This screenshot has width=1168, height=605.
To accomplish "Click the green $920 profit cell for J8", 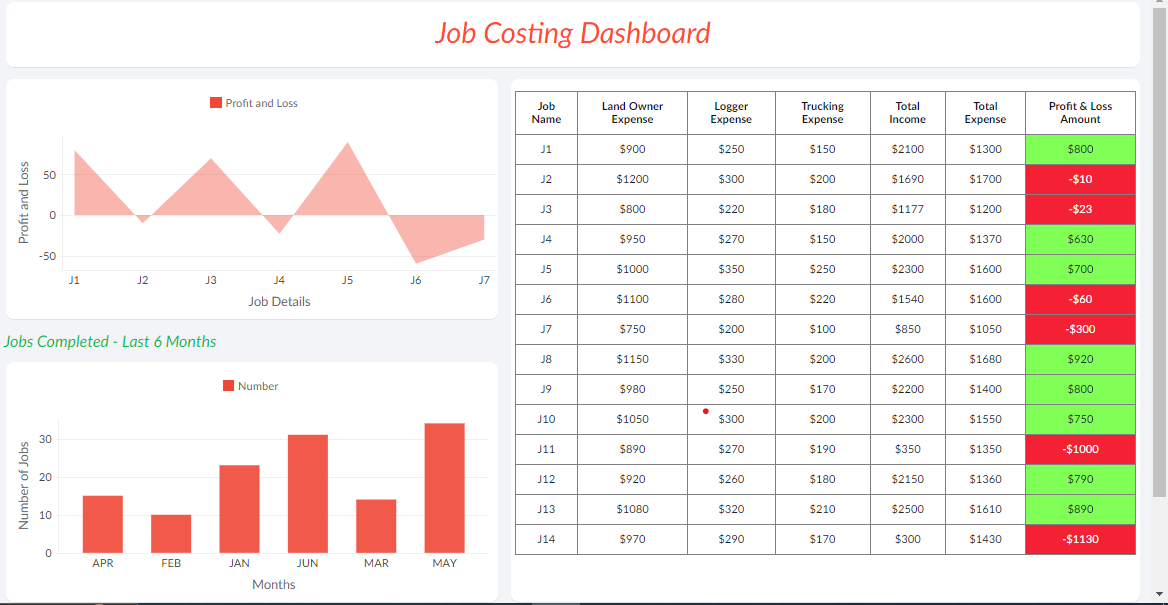I will click(1080, 359).
